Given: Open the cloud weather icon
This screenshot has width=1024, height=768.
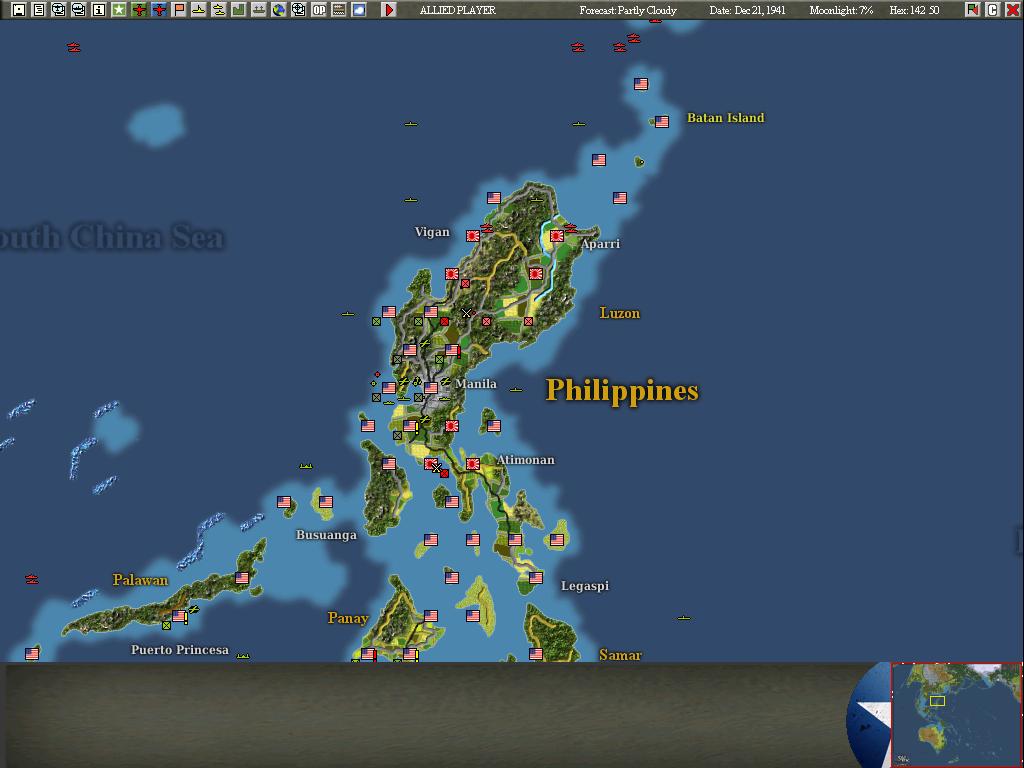Looking at the screenshot, I should point(359,10).
